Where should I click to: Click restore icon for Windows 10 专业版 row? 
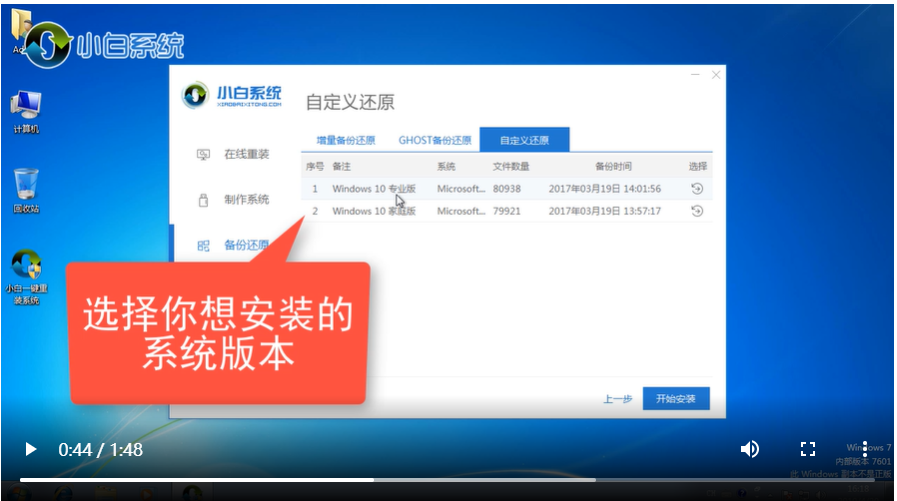point(697,188)
